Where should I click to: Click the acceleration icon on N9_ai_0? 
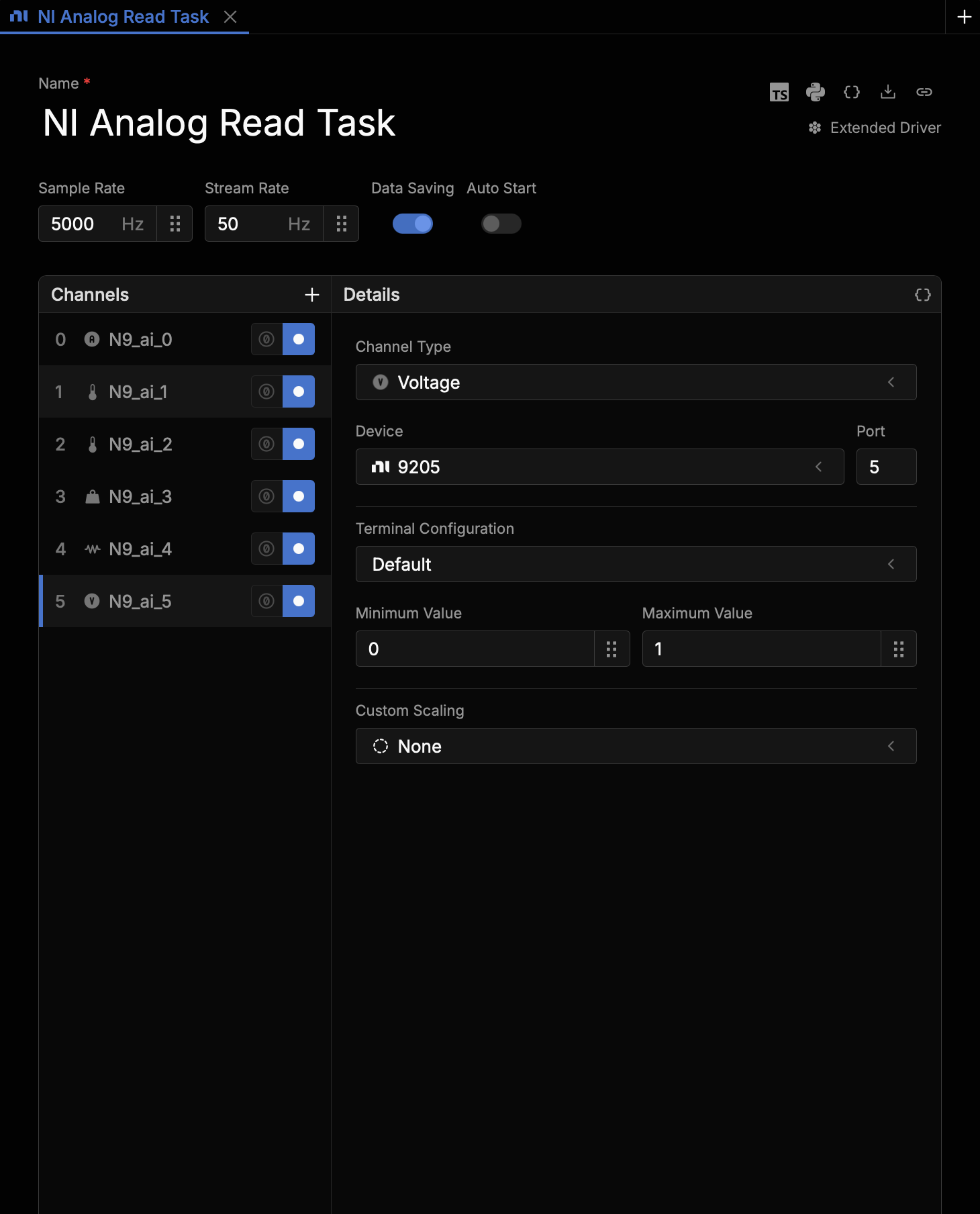coord(92,339)
